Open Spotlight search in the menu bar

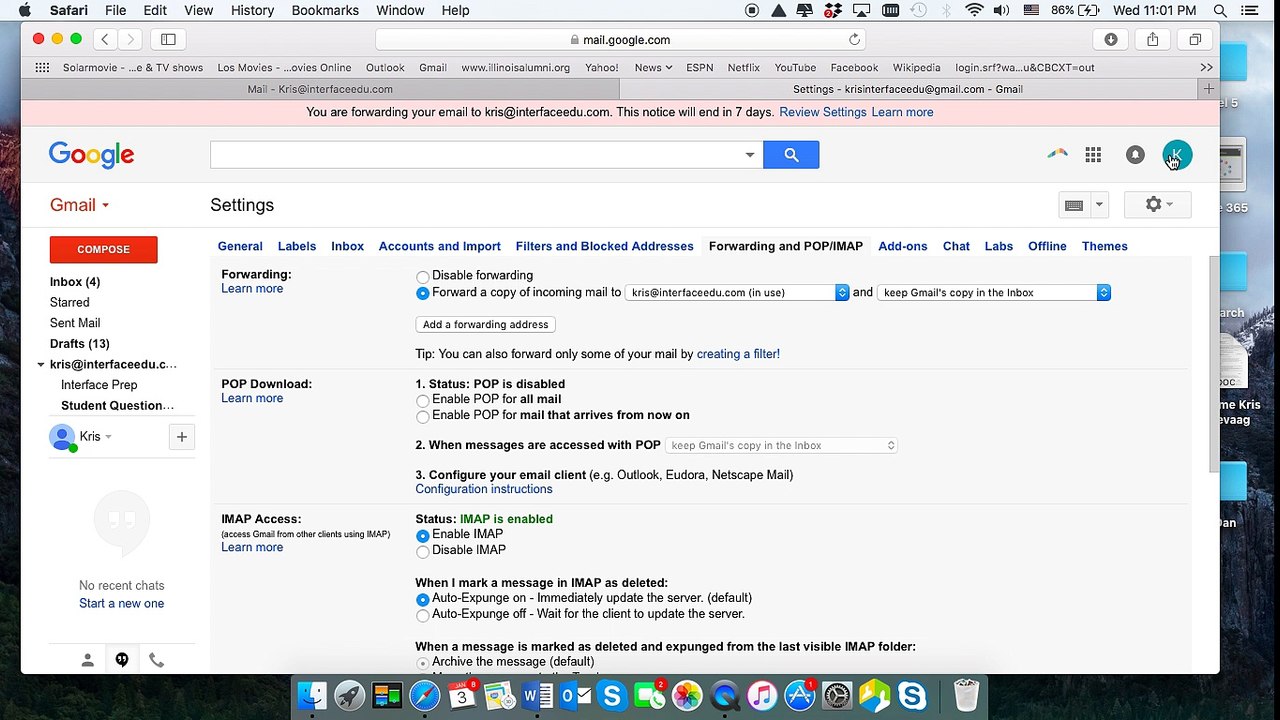pos(1220,10)
